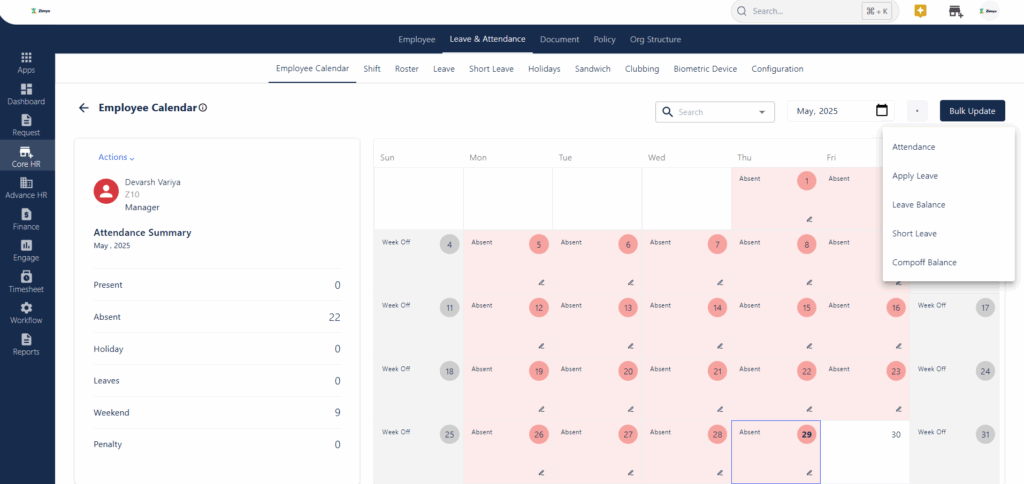1024x484 pixels.
Task: Click info icon next to Employee Calendar
Action: tap(202, 108)
